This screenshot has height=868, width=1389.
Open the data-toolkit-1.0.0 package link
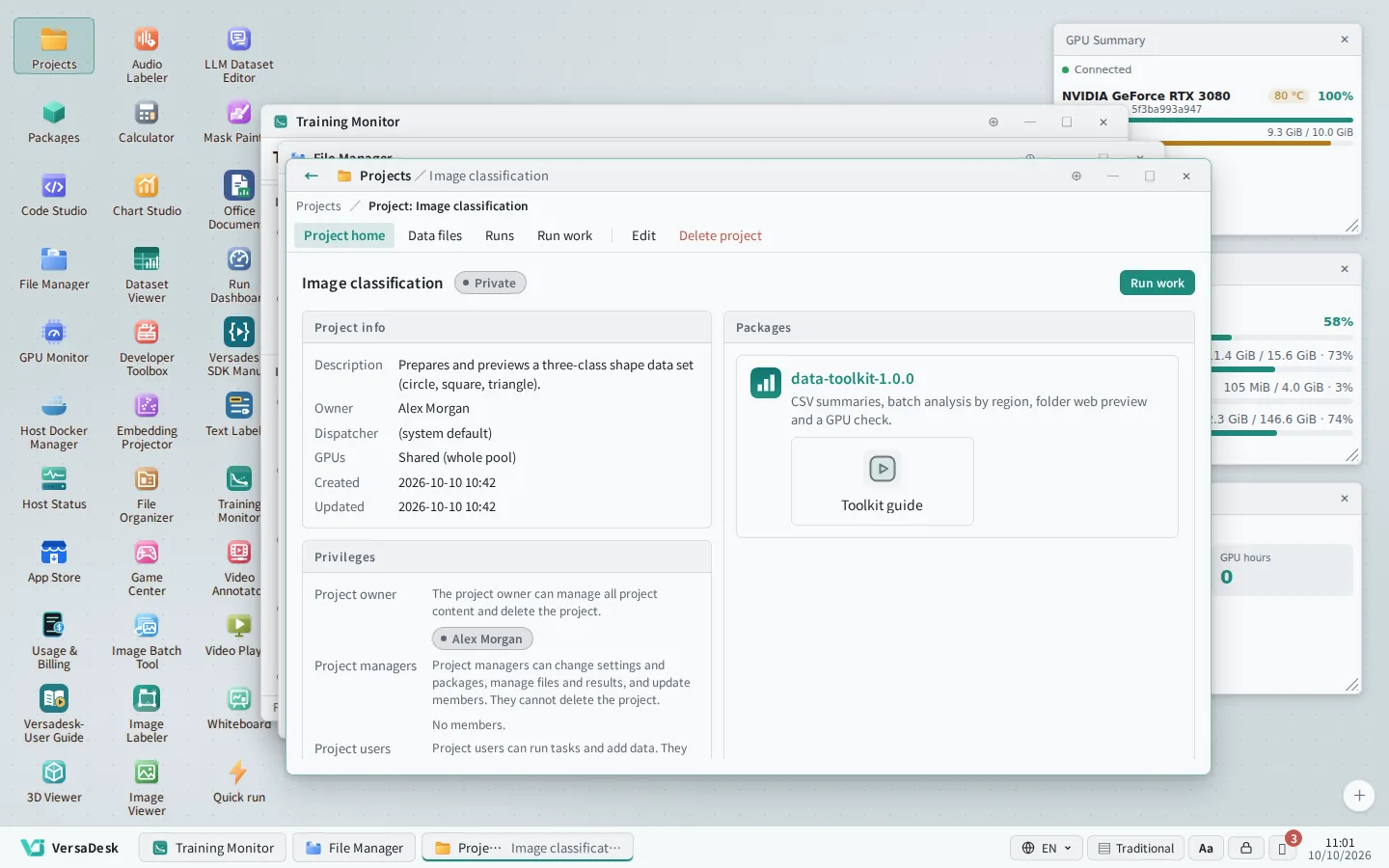point(853,378)
